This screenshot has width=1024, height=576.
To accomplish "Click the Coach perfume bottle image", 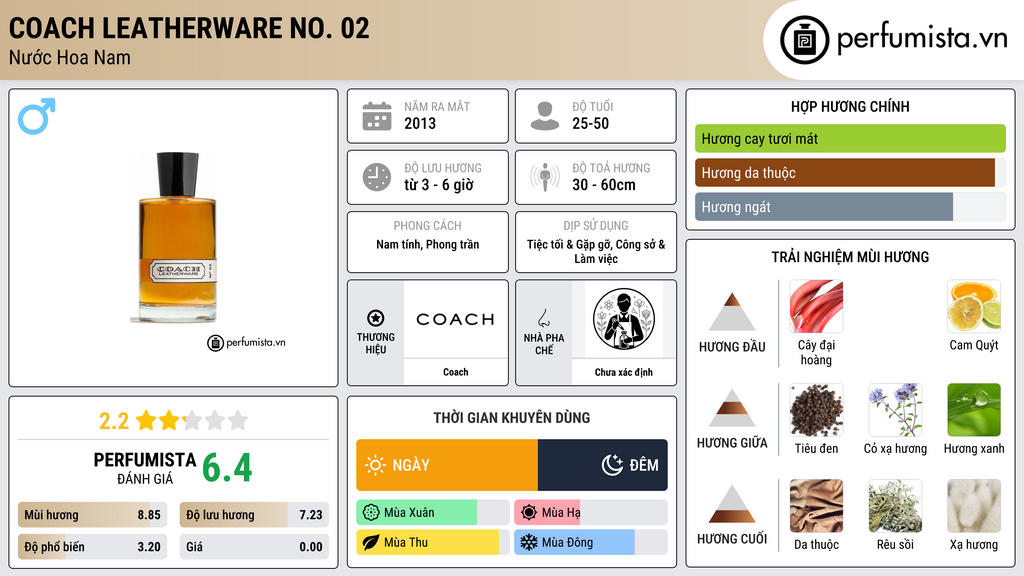I will click(x=176, y=237).
